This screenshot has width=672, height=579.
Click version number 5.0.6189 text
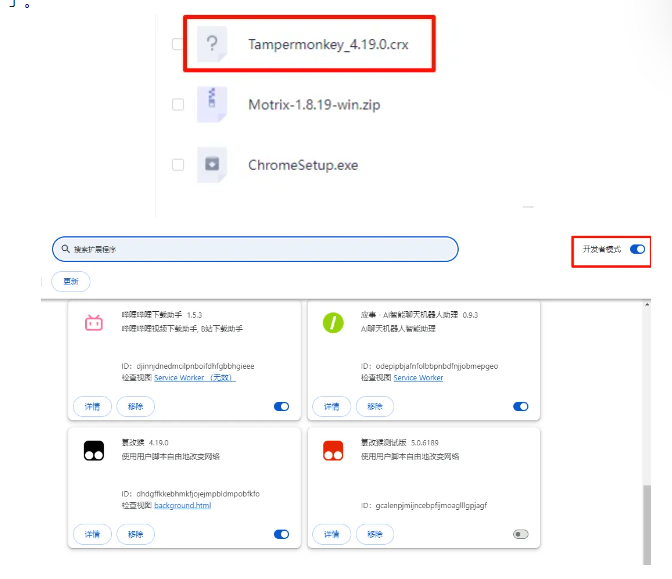pyautogui.click(x=425, y=443)
